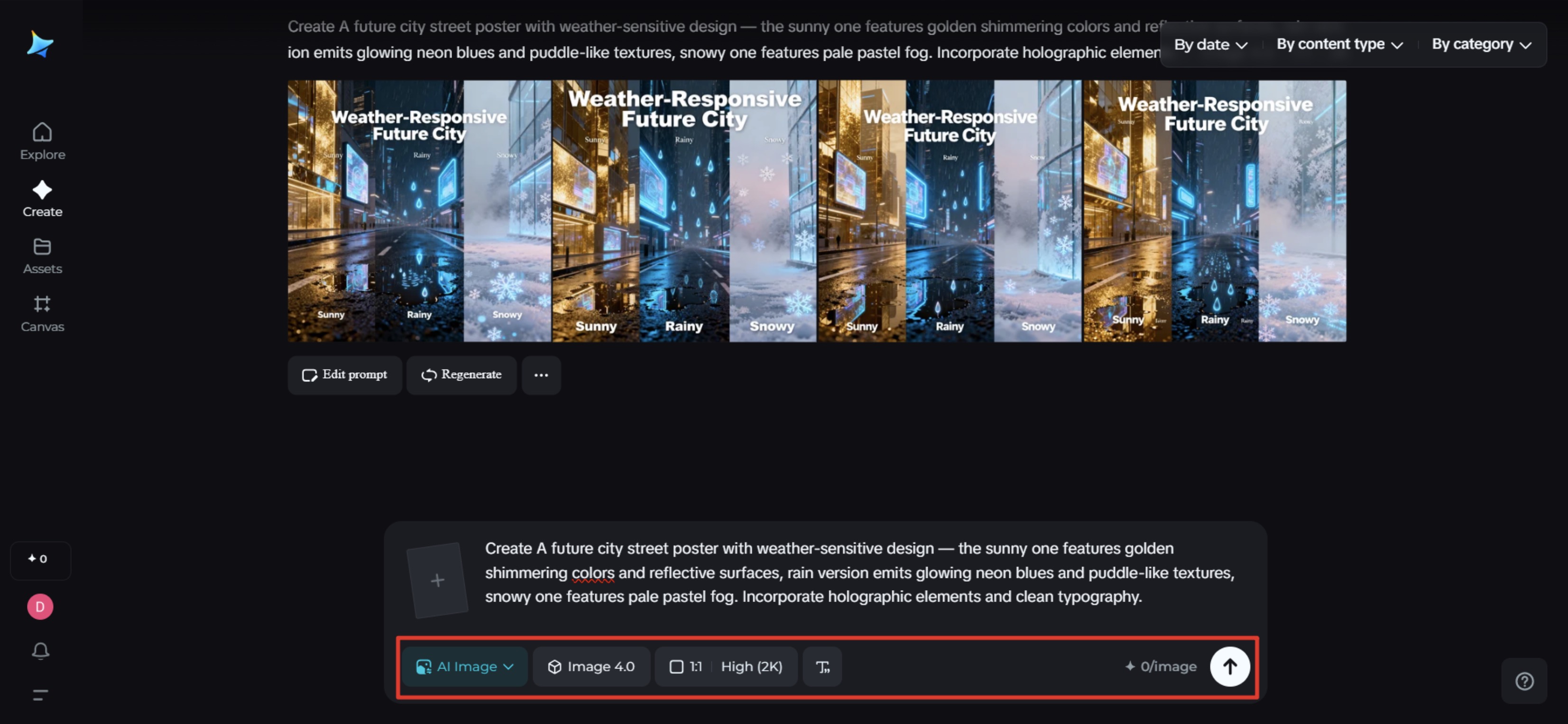Open the Explore page
This screenshot has width=1568, height=724.
click(42, 140)
